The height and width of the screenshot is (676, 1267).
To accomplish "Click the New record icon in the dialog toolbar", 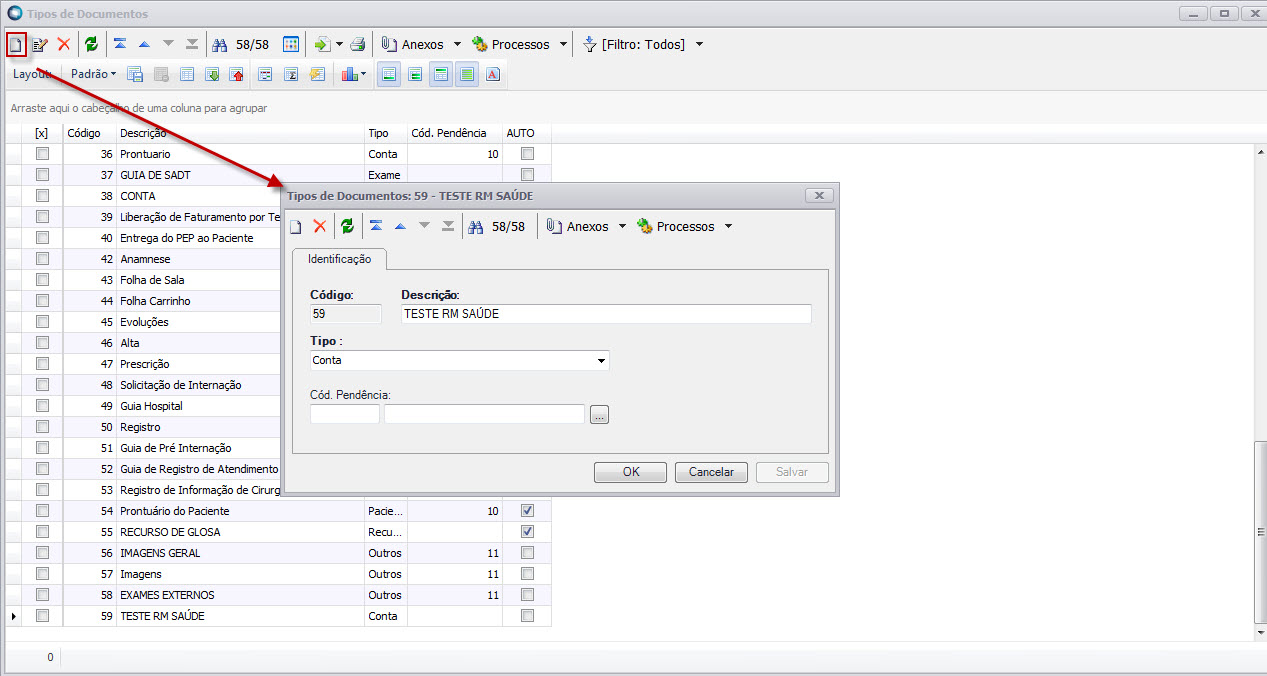I will pyautogui.click(x=296, y=227).
